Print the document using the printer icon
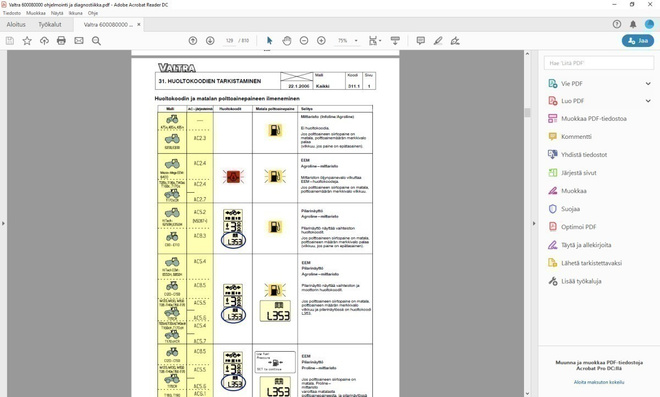 click(x=61, y=41)
